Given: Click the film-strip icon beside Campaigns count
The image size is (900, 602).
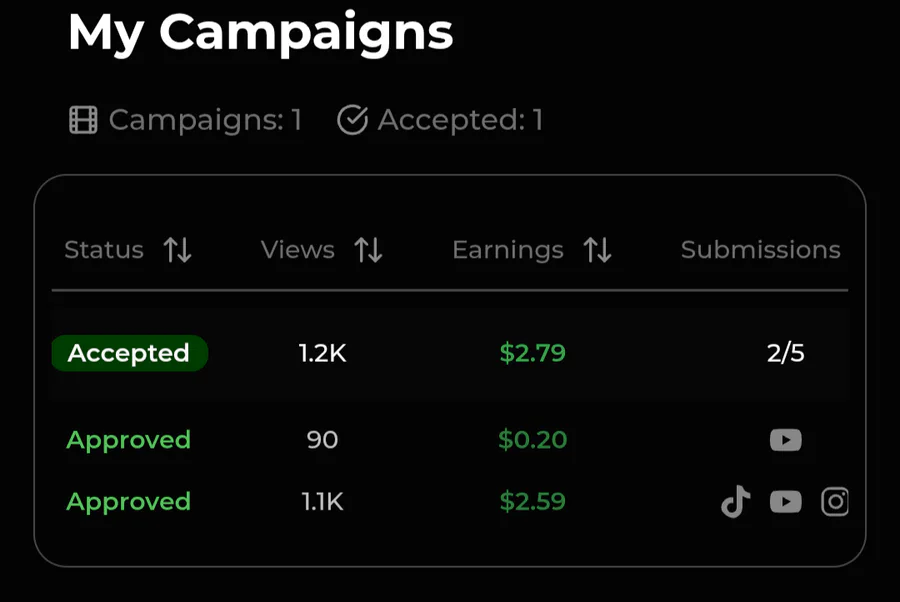Looking at the screenshot, I should 83,121.
